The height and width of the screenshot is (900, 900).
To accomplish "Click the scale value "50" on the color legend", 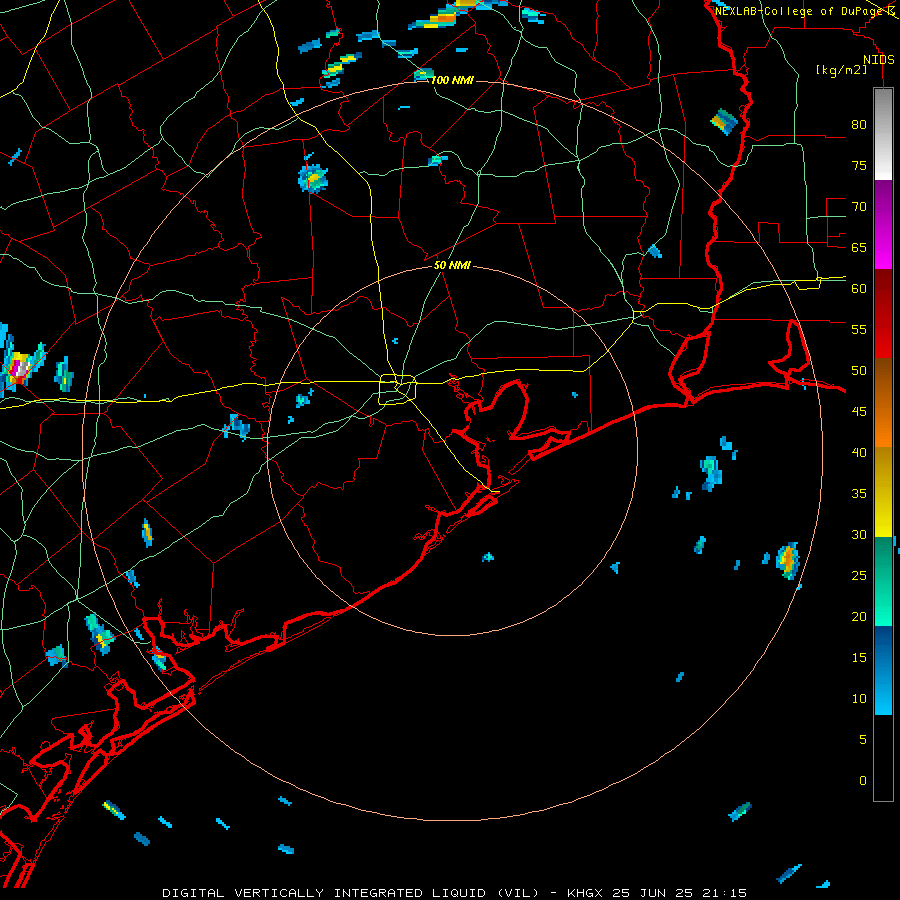I will click(x=859, y=371).
